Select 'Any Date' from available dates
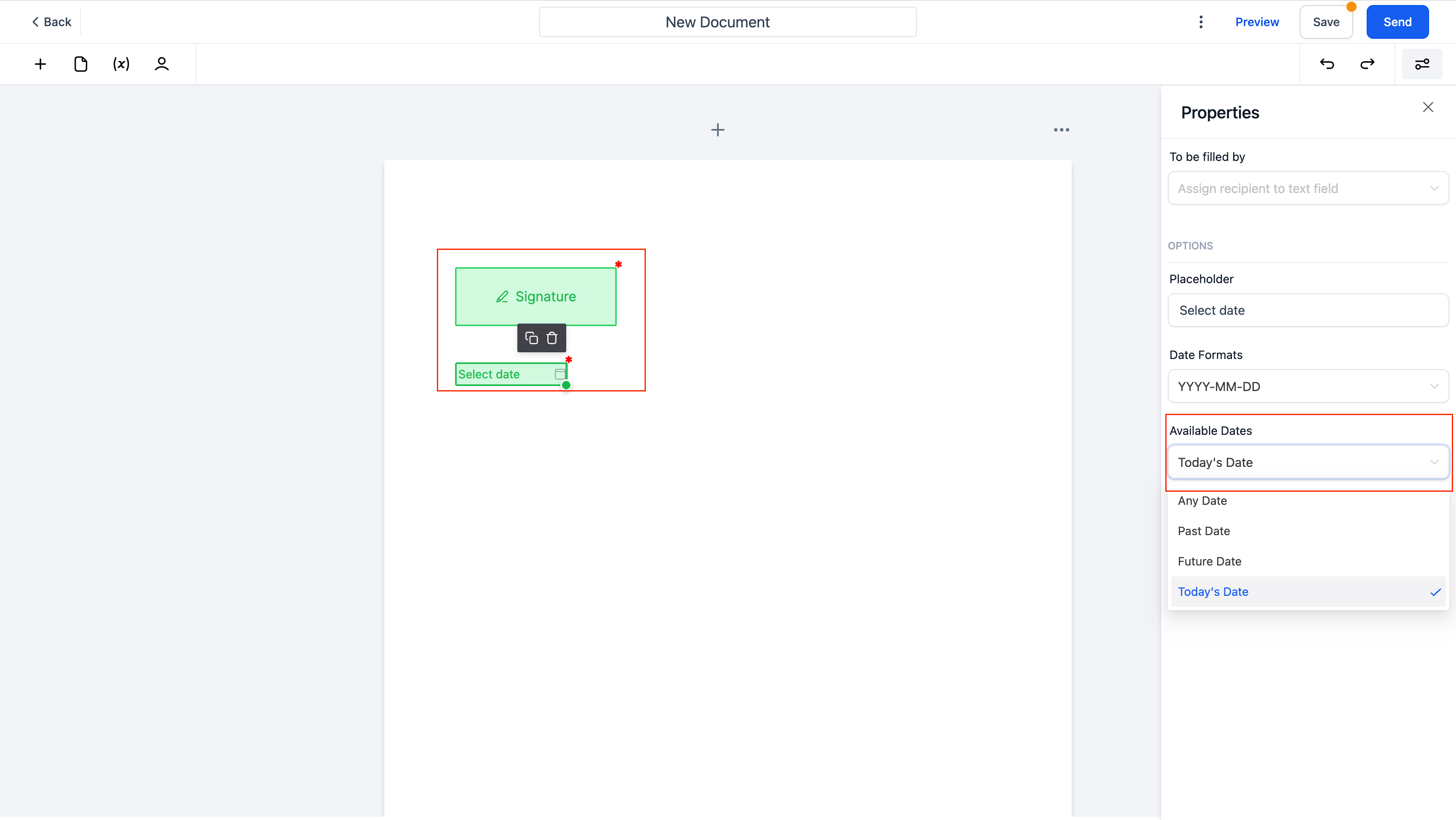 [x=1202, y=500]
